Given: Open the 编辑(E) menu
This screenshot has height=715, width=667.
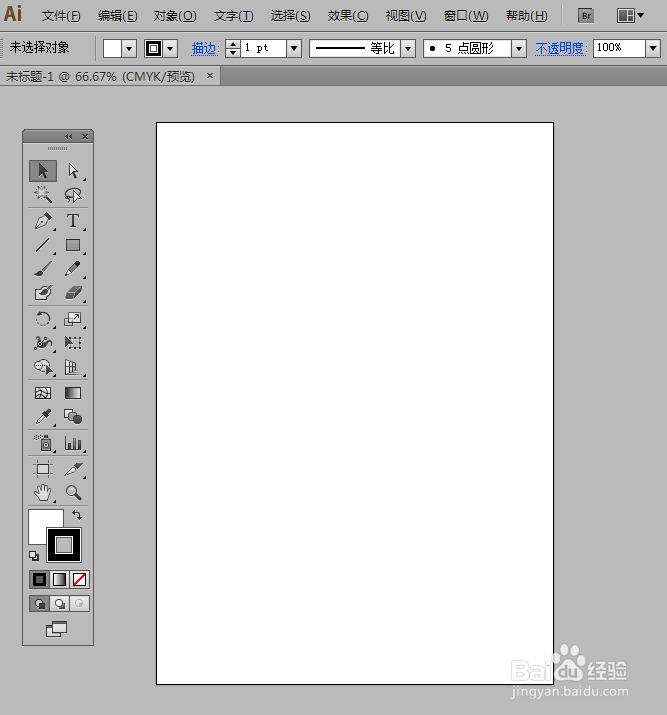Looking at the screenshot, I should 117,16.
